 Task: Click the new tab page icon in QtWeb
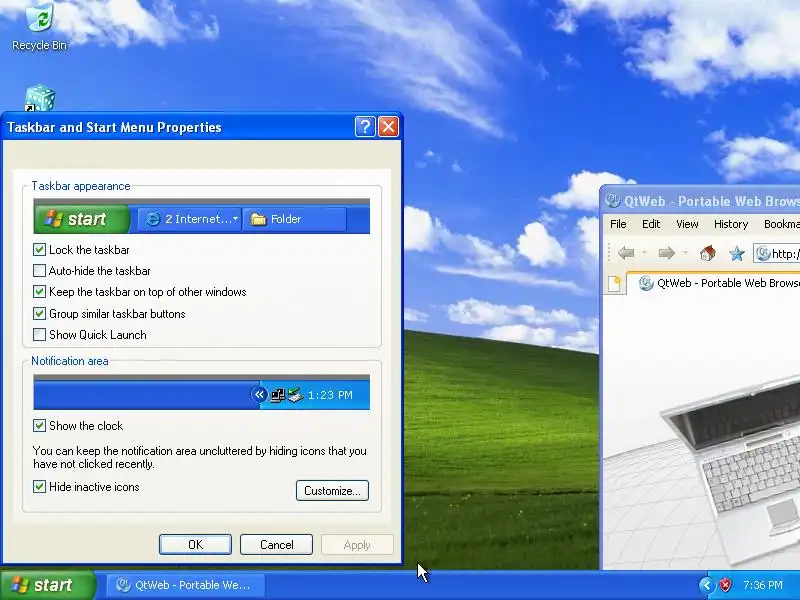(x=615, y=284)
